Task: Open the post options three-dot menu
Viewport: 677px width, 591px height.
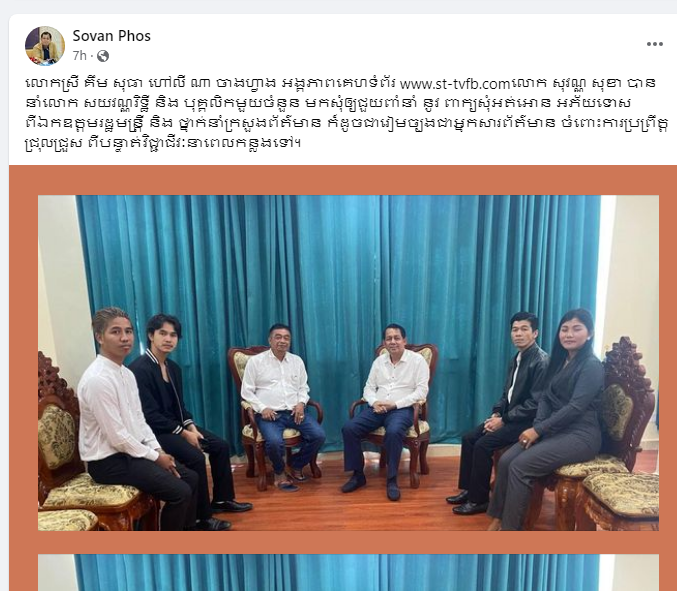Action: point(655,44)
